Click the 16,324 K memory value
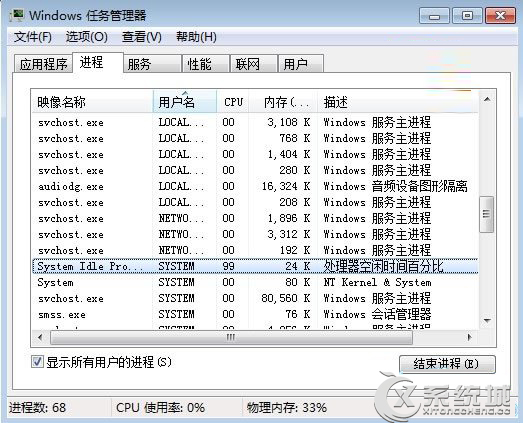This screenshot has width=523, height=423. (x=286, y=186)
